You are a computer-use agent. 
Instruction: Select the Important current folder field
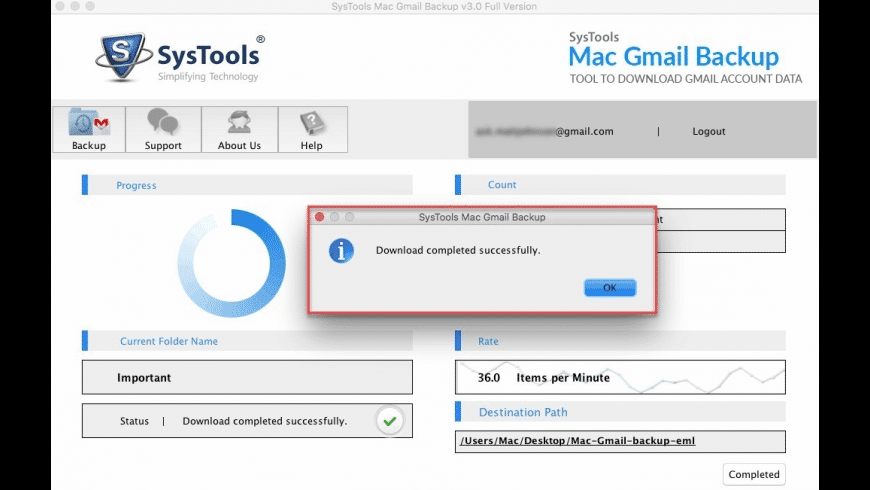[x=247, y=377]
